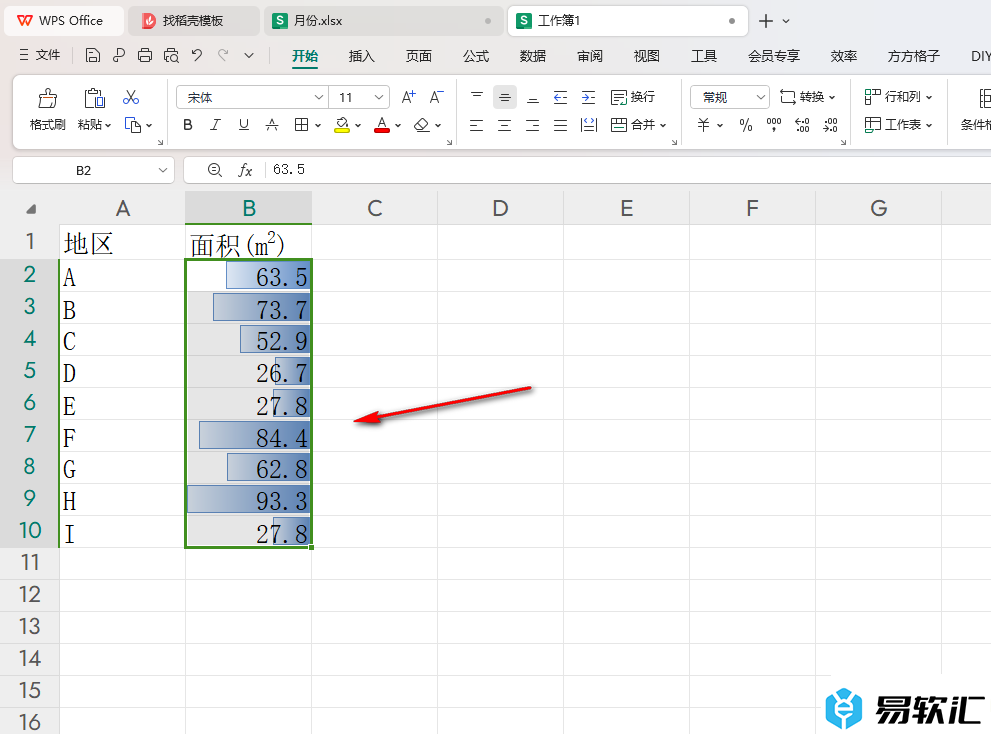Screen dimensions: 991x734
Task: Decrease indent icon
Action: pyautogui.click(x=561, y=97)
